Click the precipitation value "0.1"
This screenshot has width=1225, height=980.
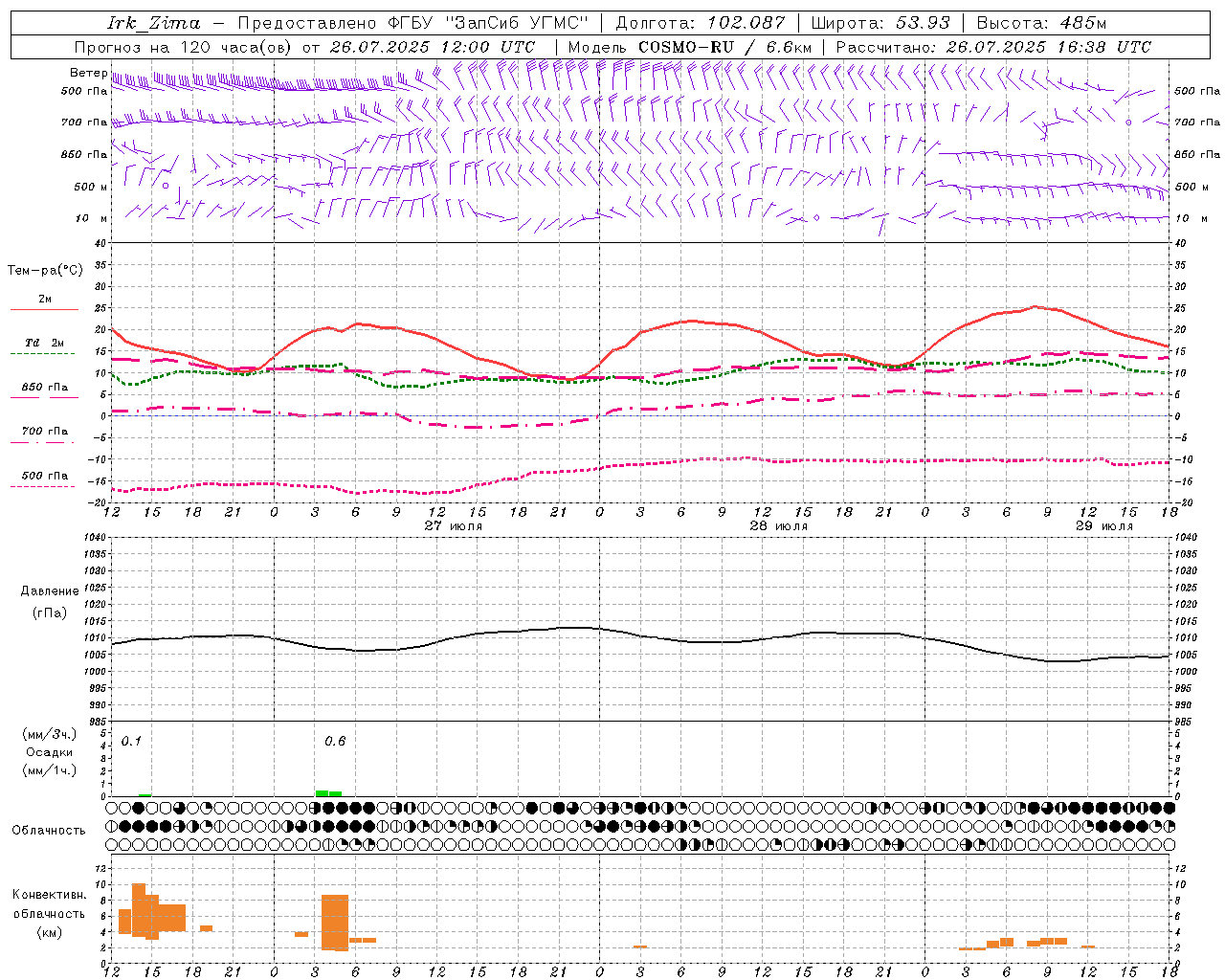(x=131, y=741)
